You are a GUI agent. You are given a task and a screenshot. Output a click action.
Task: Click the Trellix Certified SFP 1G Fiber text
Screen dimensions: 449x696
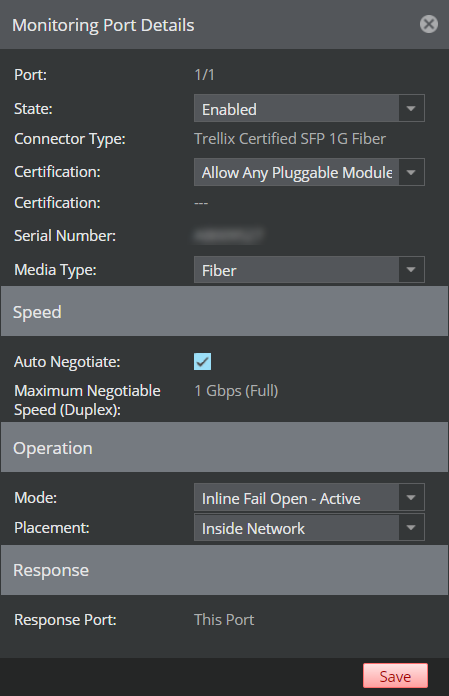pos(290,139)
